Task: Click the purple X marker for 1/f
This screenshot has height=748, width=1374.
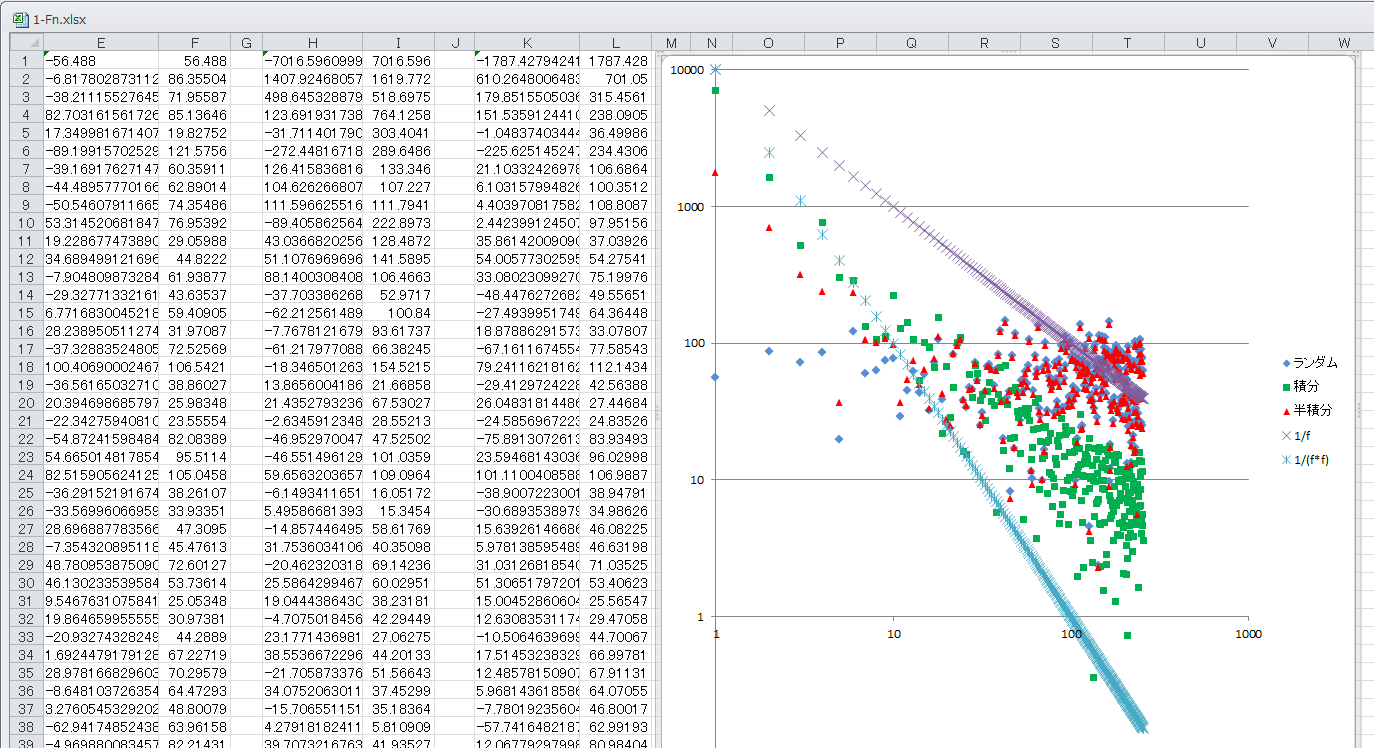Action: pyautogui.click(x=1286, y=435)
